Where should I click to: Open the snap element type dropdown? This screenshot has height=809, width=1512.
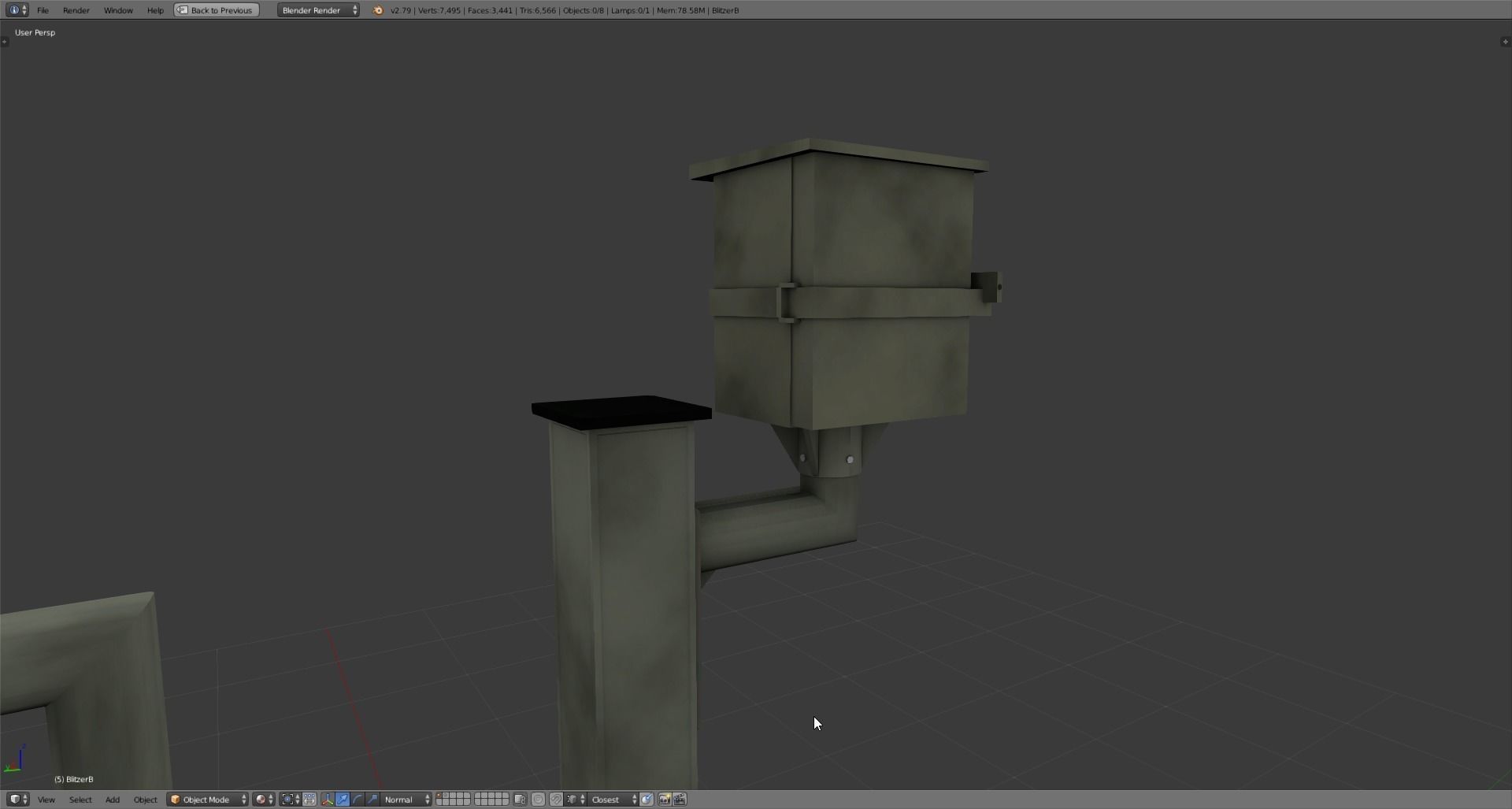[x=576, y=800]
